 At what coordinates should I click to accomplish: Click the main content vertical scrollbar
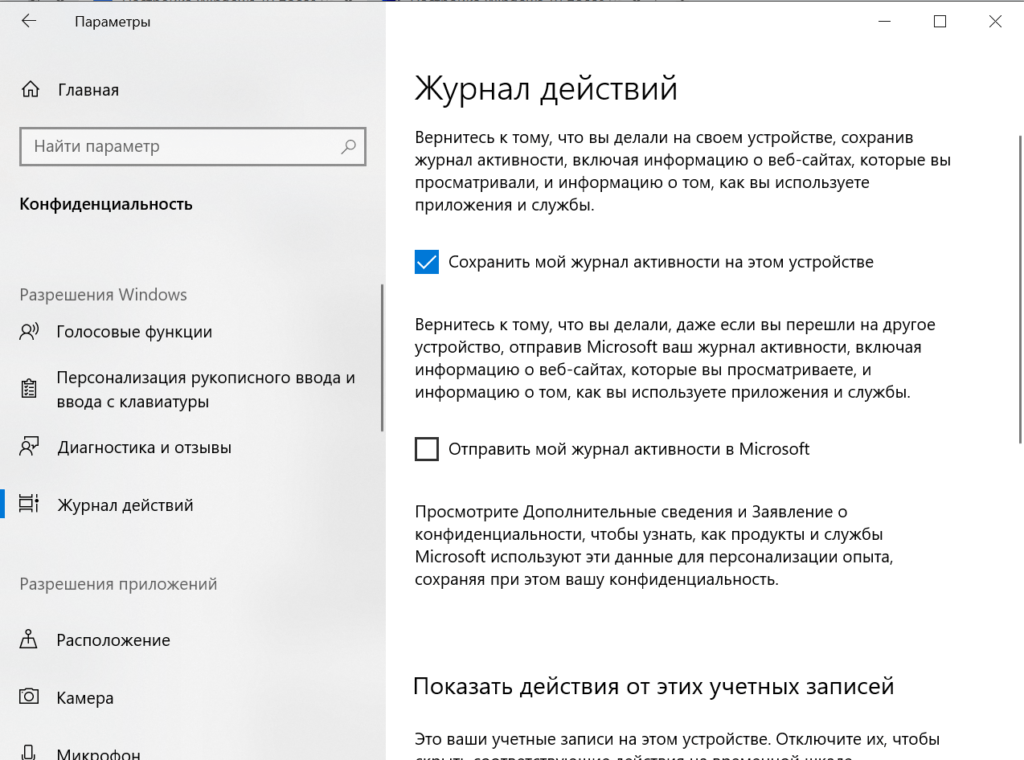coord(1020,289)
